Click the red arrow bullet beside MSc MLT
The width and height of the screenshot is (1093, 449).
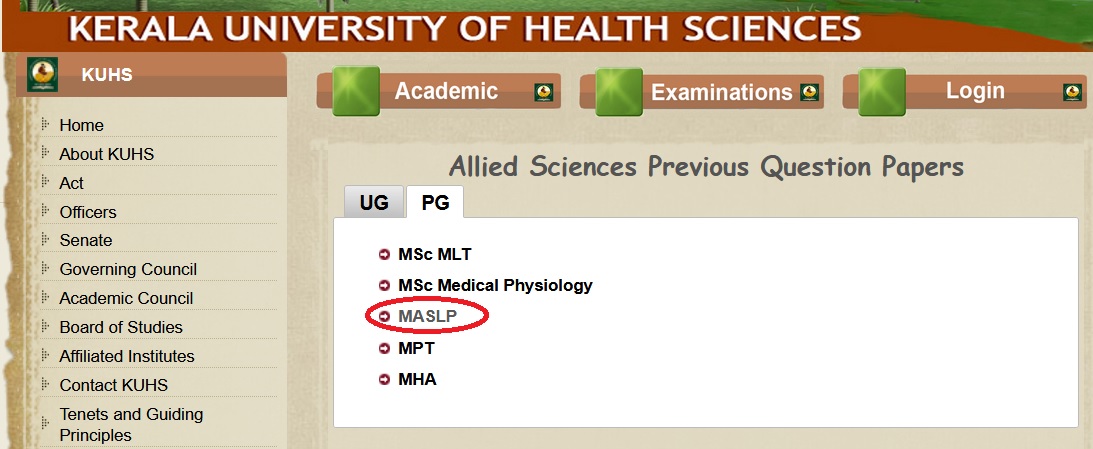click(x=384, y=254)
